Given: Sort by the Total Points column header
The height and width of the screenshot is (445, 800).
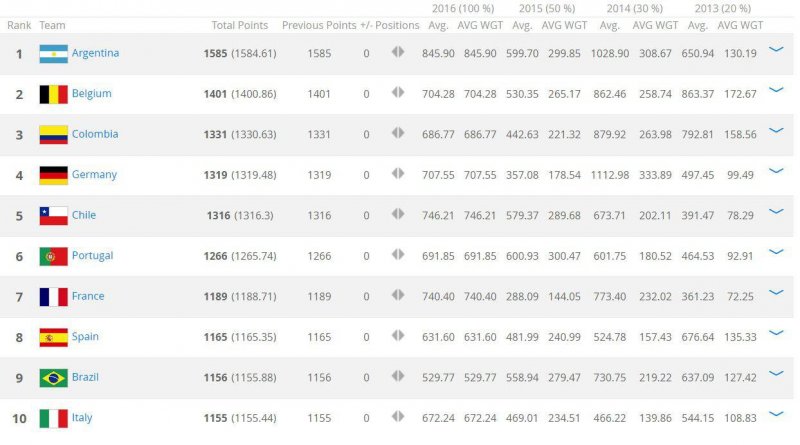Looking at the screenshot, I should (x=240, y=26).
